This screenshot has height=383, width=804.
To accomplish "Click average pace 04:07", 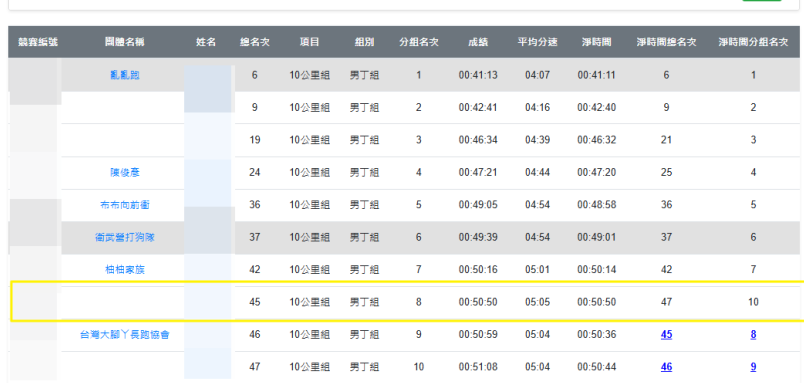I will [x=537, y=75].
